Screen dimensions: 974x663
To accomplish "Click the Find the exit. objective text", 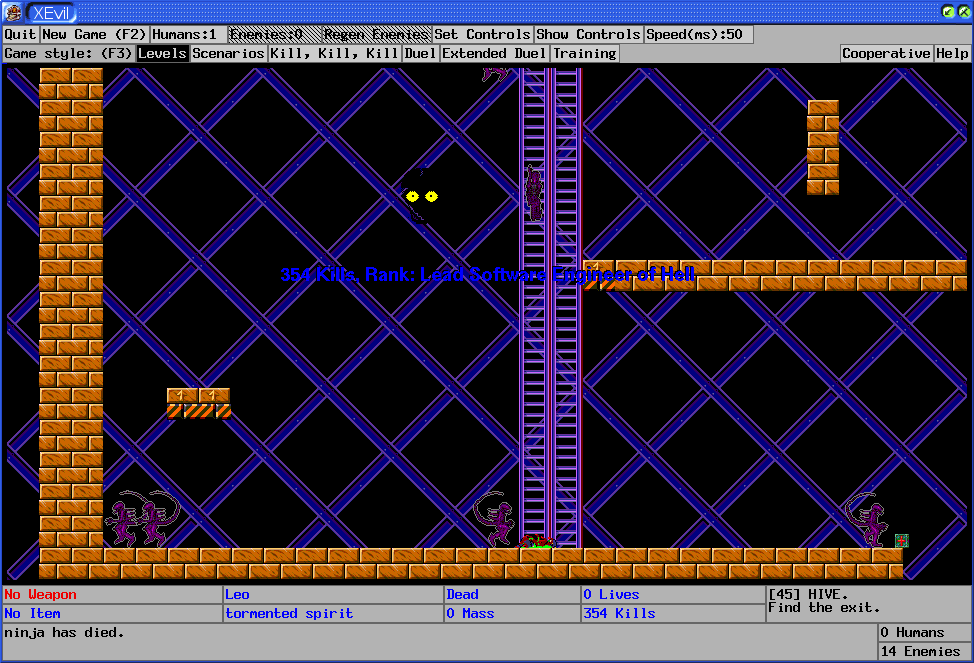I will tap(824, 608).
